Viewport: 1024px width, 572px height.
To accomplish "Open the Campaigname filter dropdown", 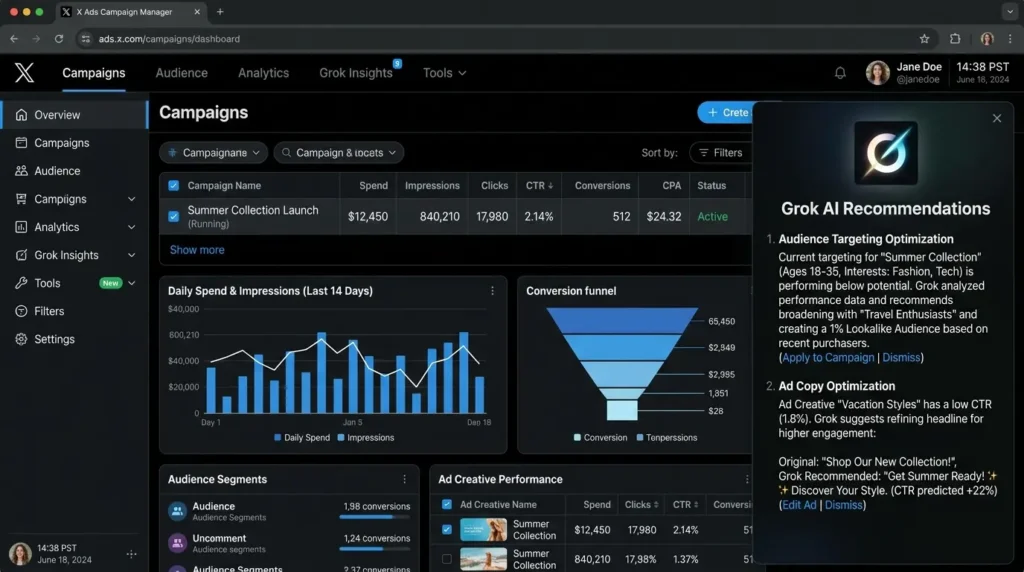I will [x=214, y=153].
